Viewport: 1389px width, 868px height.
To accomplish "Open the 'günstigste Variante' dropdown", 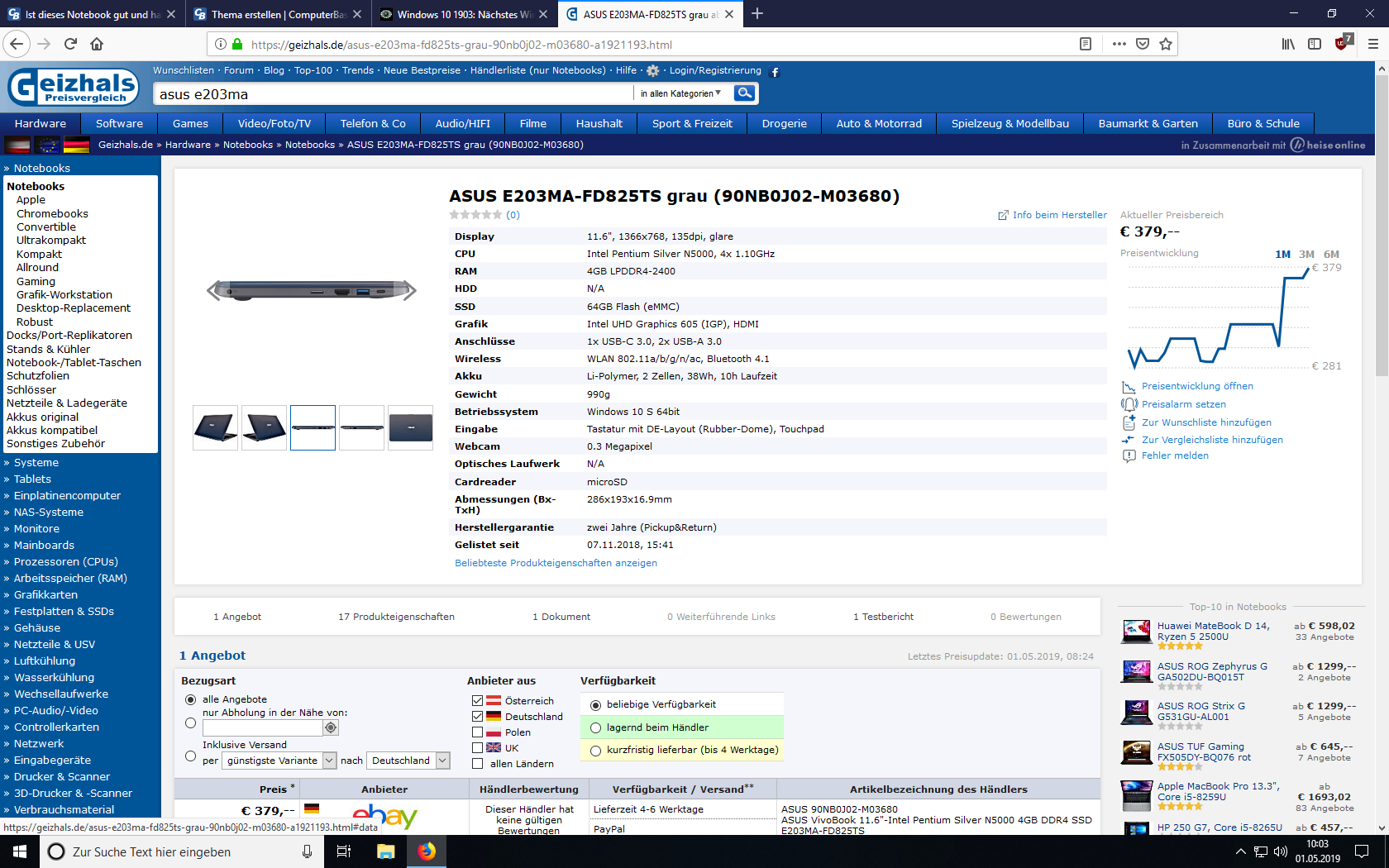I will tap(279, 761).
